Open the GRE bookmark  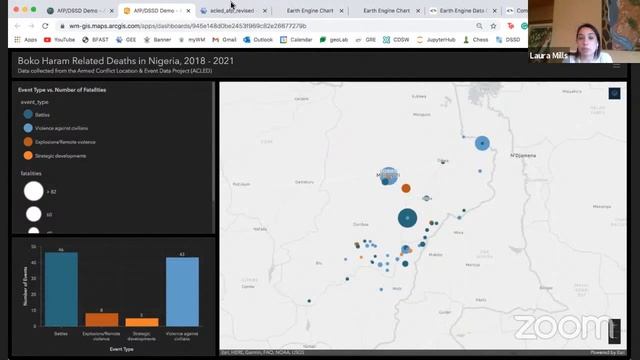(x=365, y=40)
